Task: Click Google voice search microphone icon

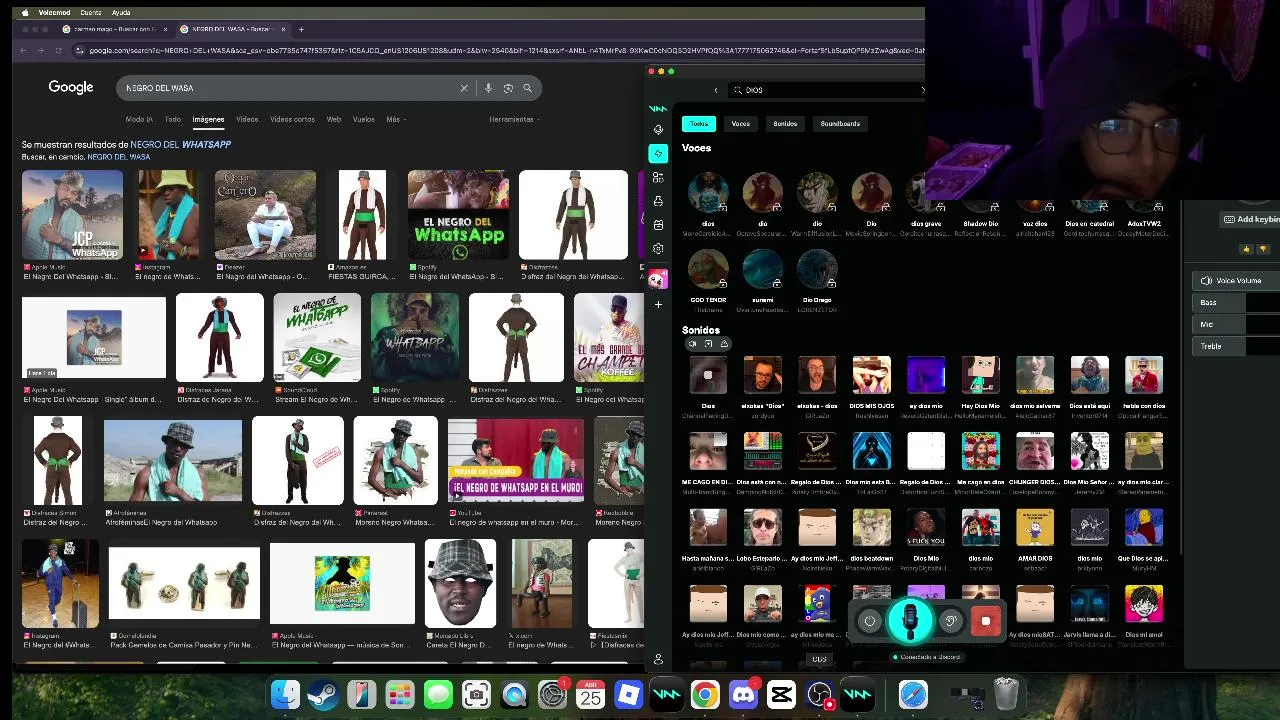Action: point(488,88)
